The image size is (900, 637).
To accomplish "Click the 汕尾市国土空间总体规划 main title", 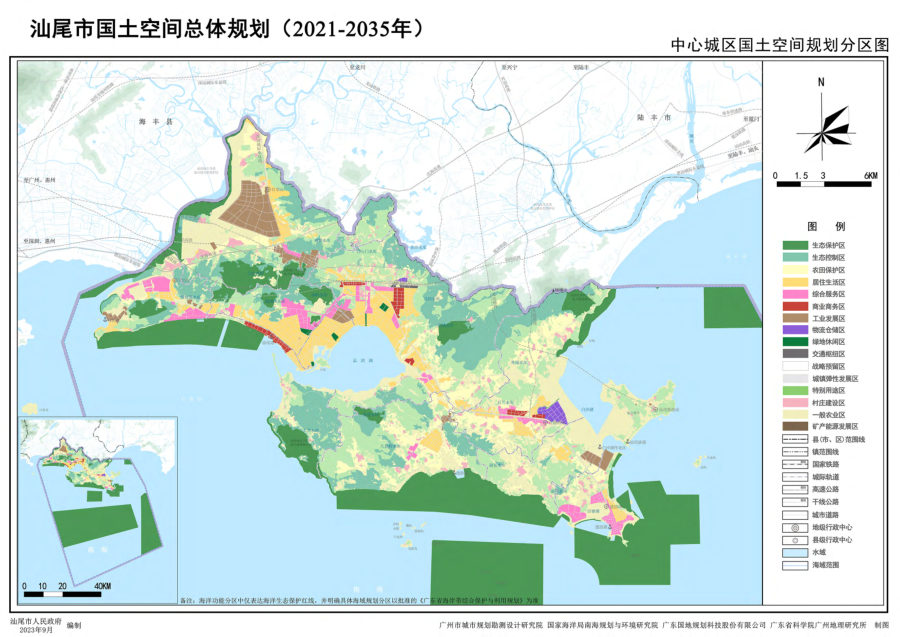I will tap(227, 29).
